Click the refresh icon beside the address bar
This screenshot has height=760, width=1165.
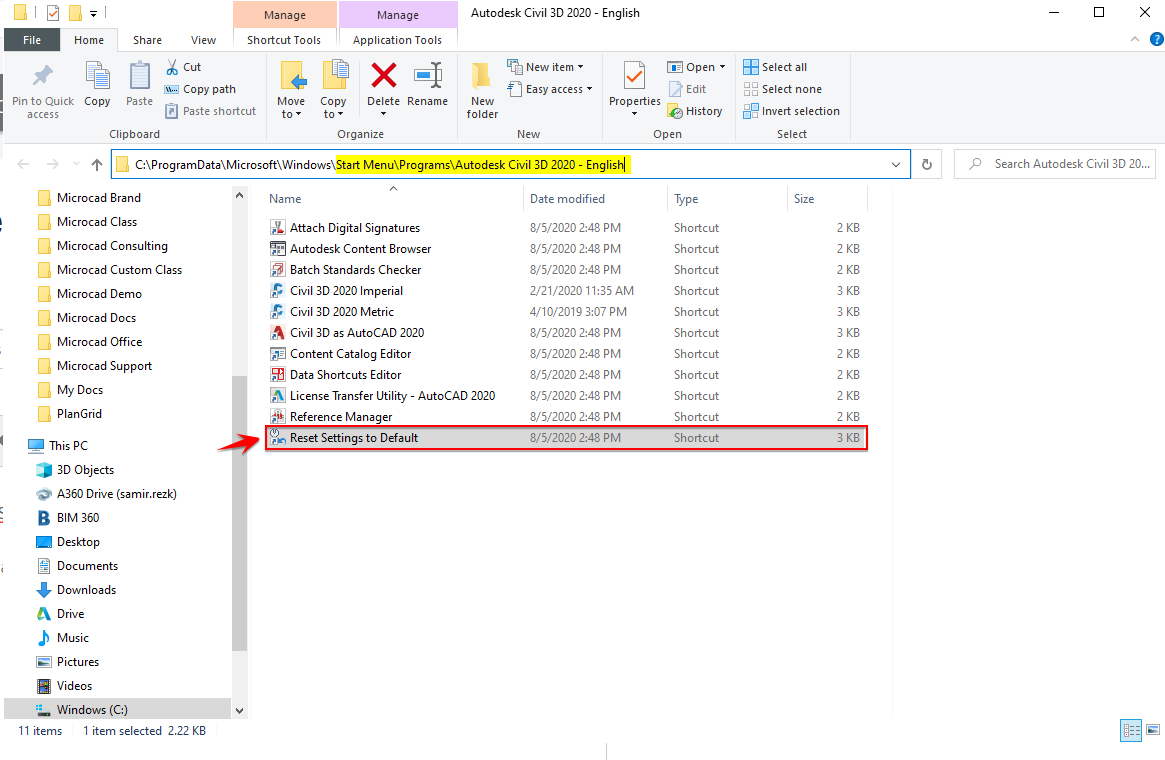(926, 164)
